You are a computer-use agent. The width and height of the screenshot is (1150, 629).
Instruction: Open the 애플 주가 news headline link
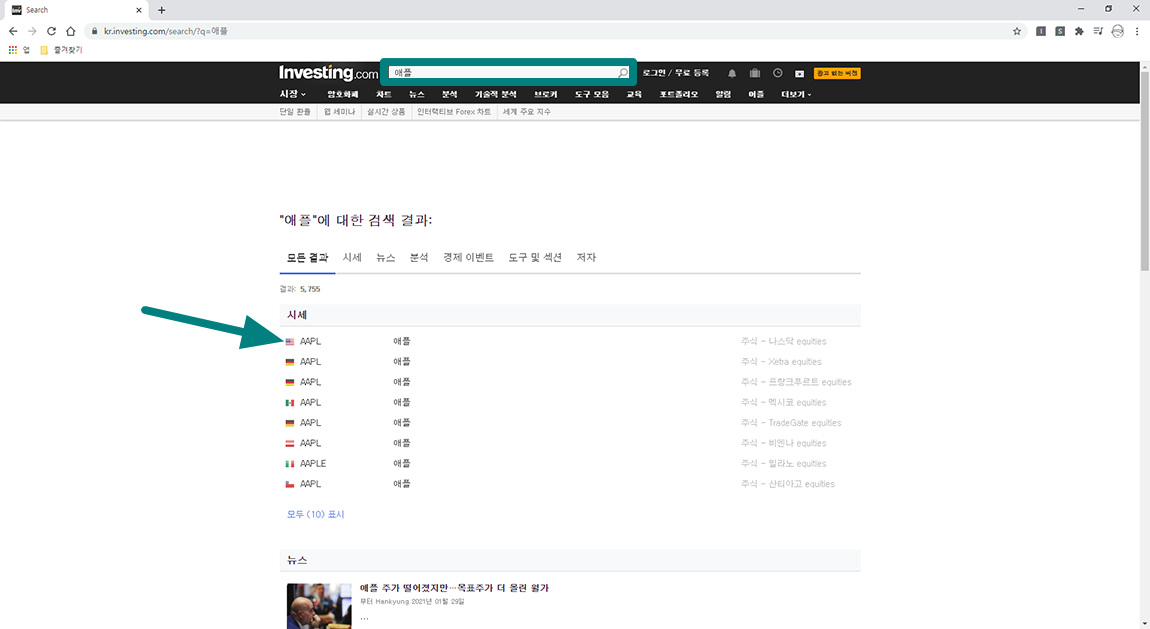pos(454,588)
